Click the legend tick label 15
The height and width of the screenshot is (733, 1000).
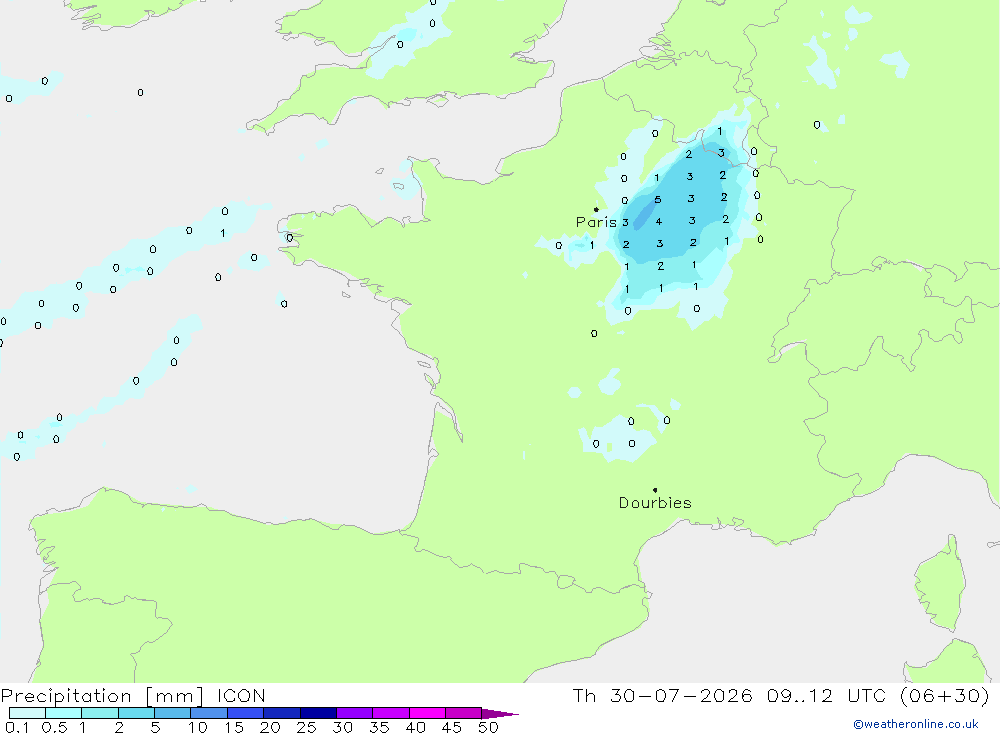tap(234, 727)
